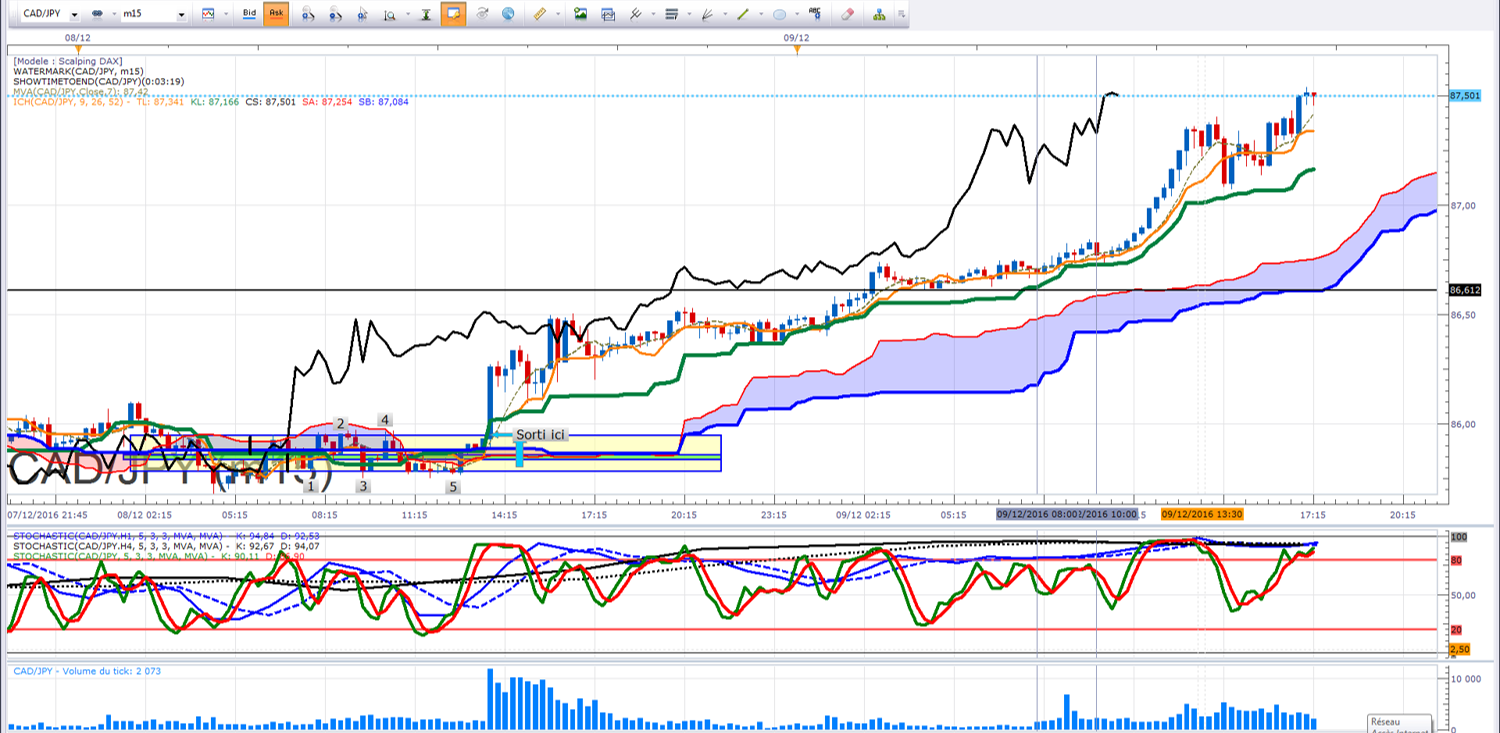Toggle the highlighted orange chart-lock button

452,14
